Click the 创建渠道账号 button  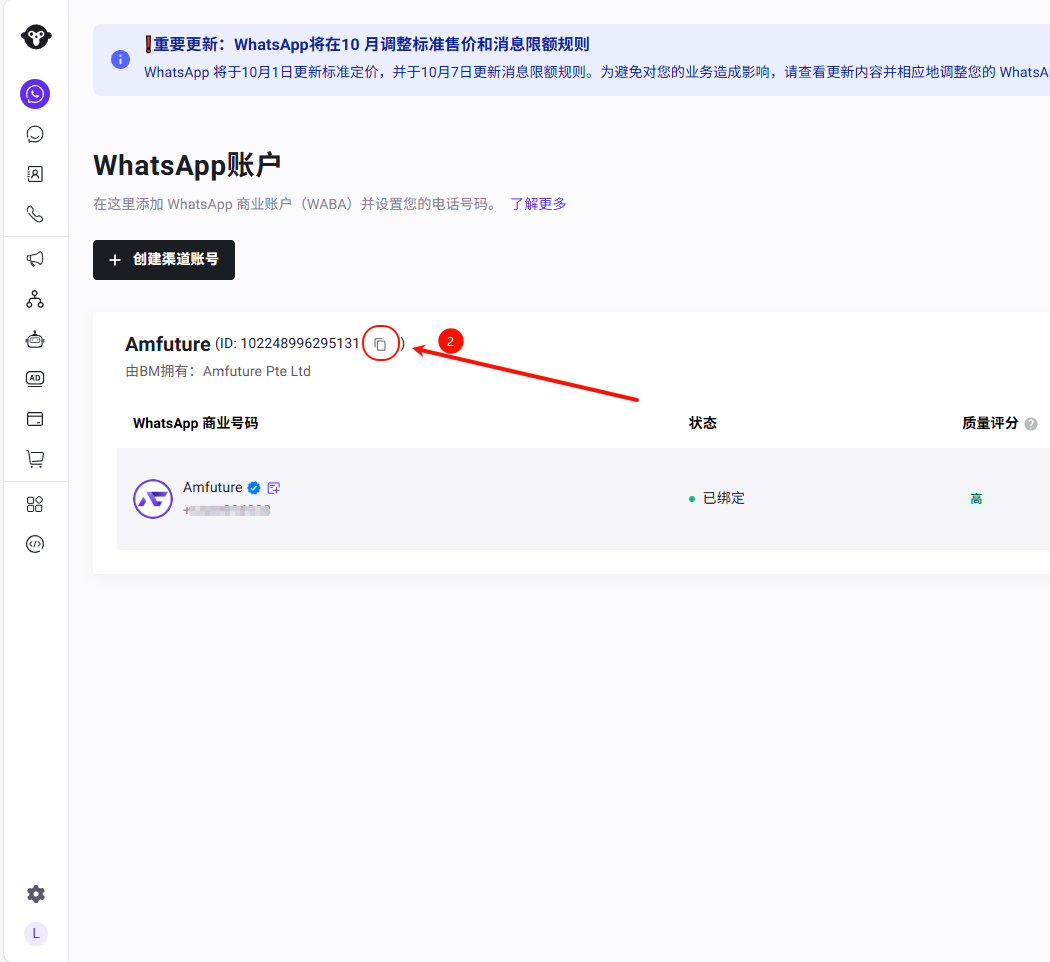click(x=164, y=260)
